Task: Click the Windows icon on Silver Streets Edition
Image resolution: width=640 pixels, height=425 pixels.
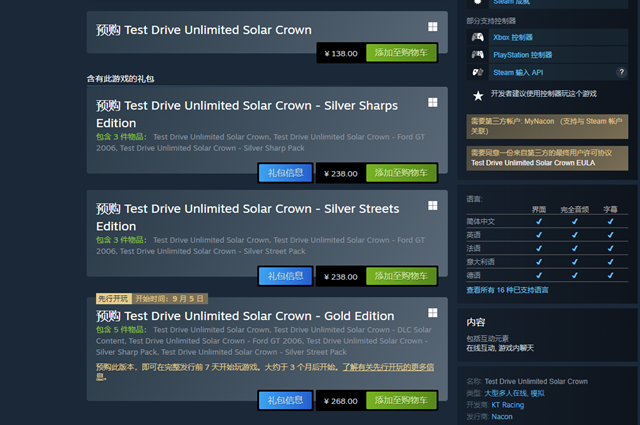Action: [433, 205]
